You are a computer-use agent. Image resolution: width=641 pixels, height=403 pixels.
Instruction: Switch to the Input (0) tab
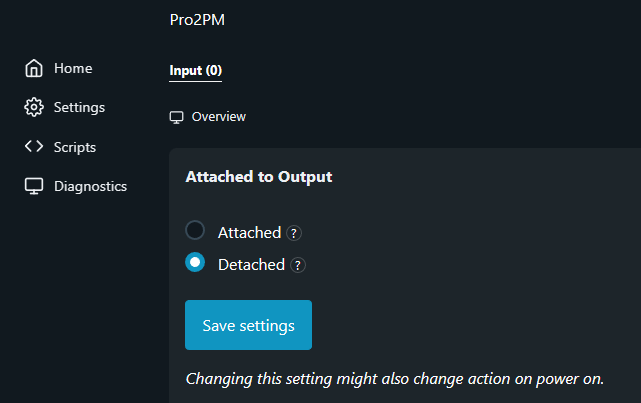click(x=196, y=70)
